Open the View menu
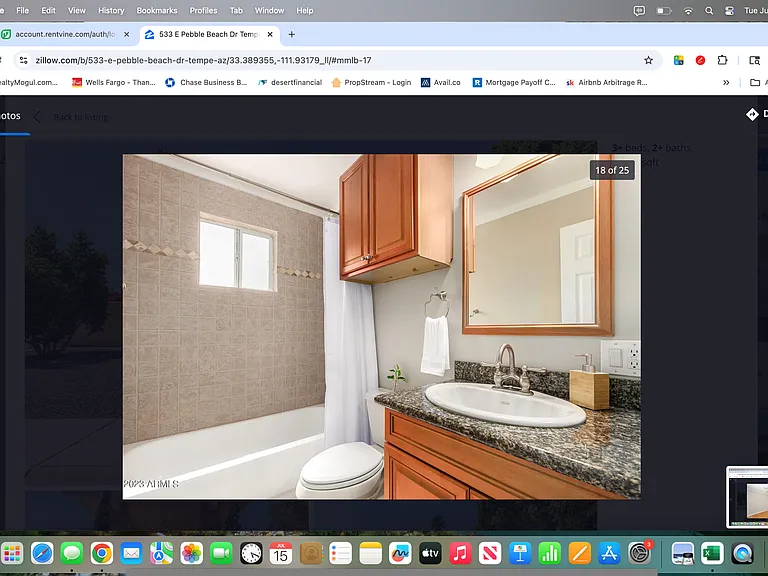The width and height of the screenshot is (768, 576). pos(76,10)
